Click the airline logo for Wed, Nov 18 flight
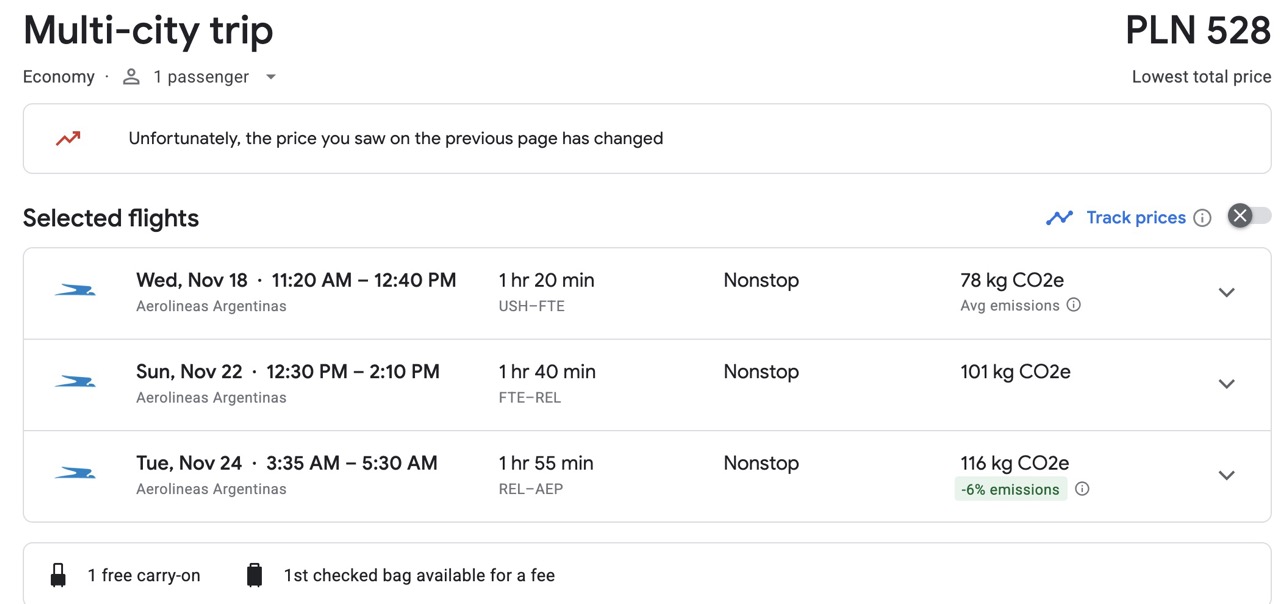The height and width of the screenshot is (604, 1280). 75,291
